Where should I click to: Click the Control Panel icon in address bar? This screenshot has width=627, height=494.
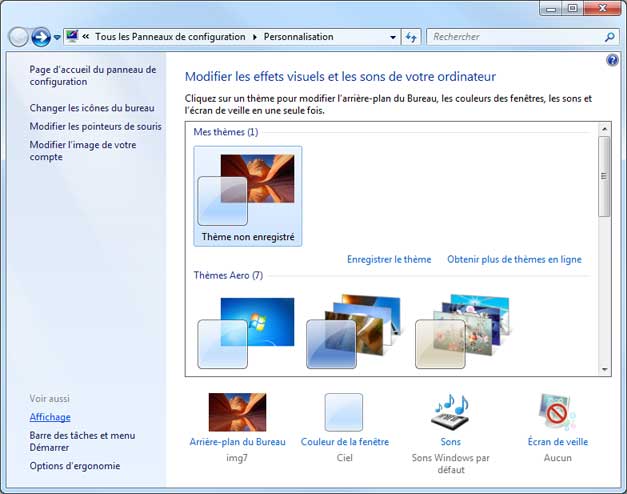tap(72, 36)
